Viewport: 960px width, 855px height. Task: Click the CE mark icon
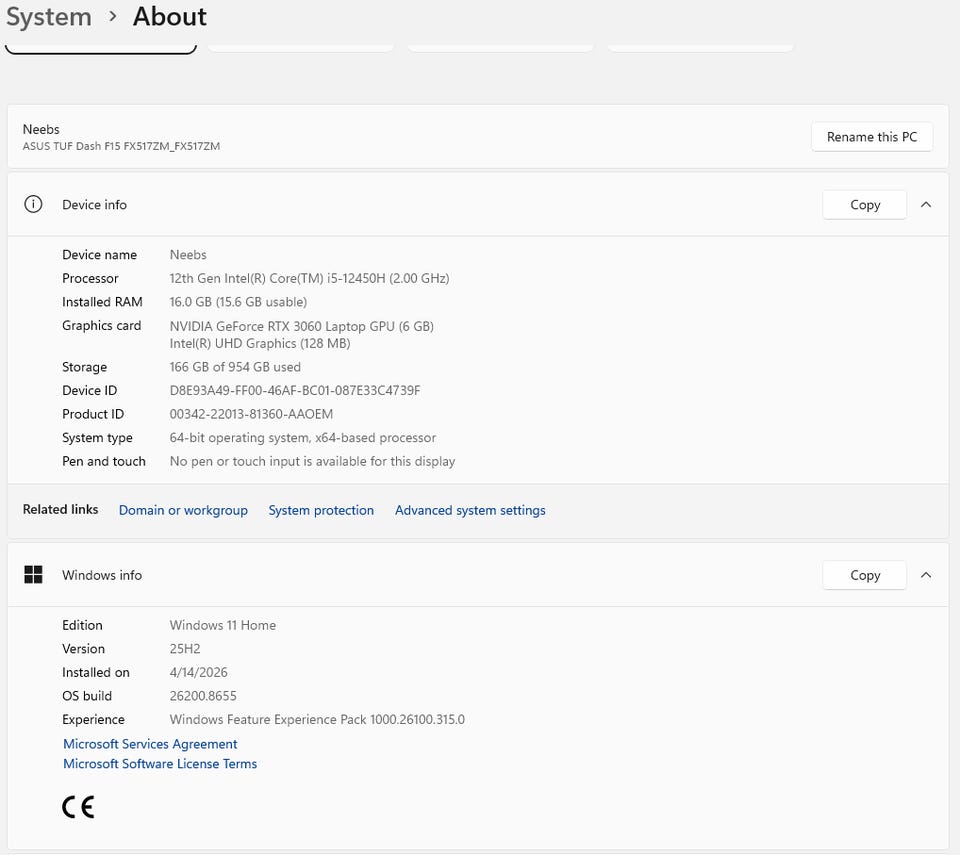(78, 807)
